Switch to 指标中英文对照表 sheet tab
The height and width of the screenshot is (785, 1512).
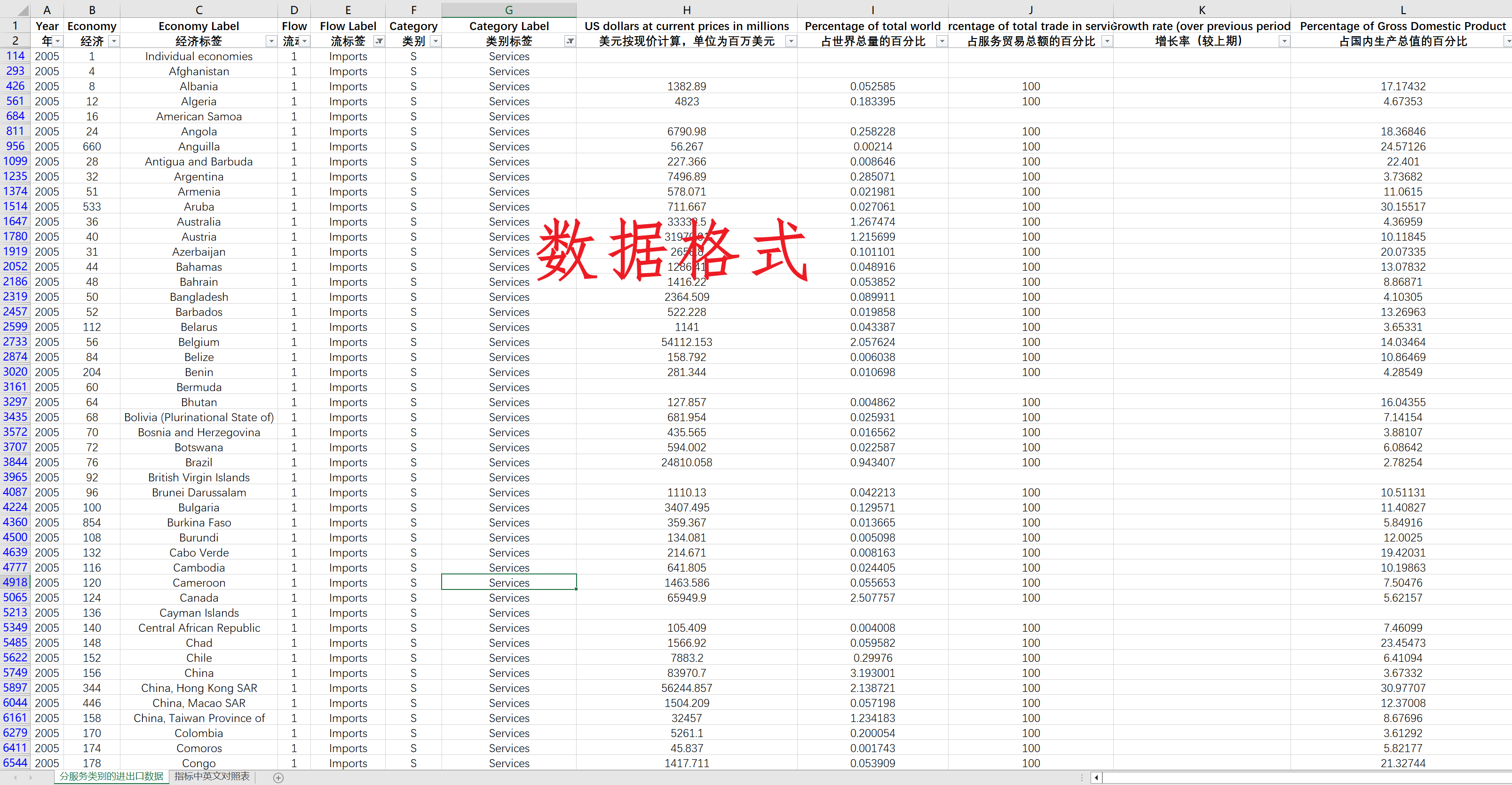(212, 776)
